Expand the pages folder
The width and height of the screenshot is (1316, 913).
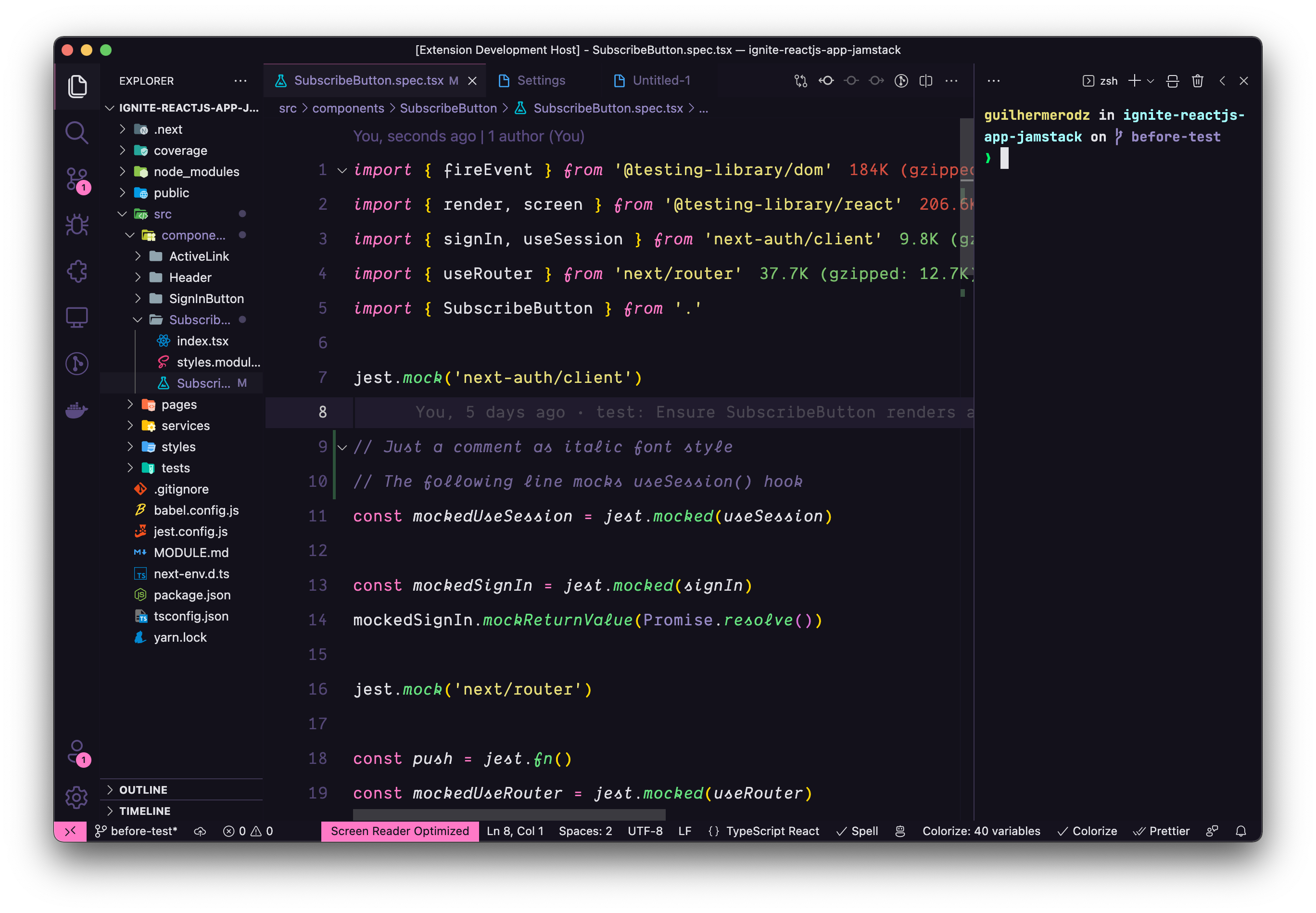point(182,405)
